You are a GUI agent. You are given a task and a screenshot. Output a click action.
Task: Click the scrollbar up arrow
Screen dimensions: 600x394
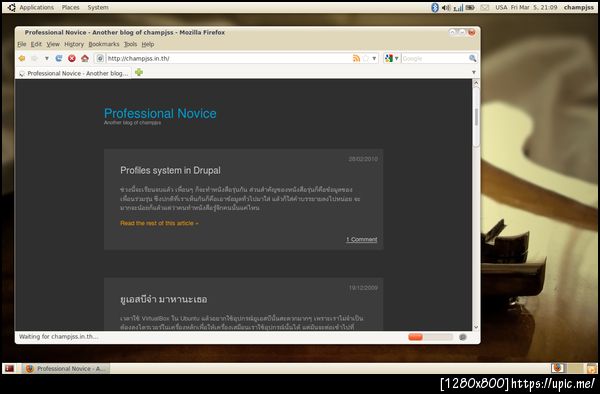(476, 82)
